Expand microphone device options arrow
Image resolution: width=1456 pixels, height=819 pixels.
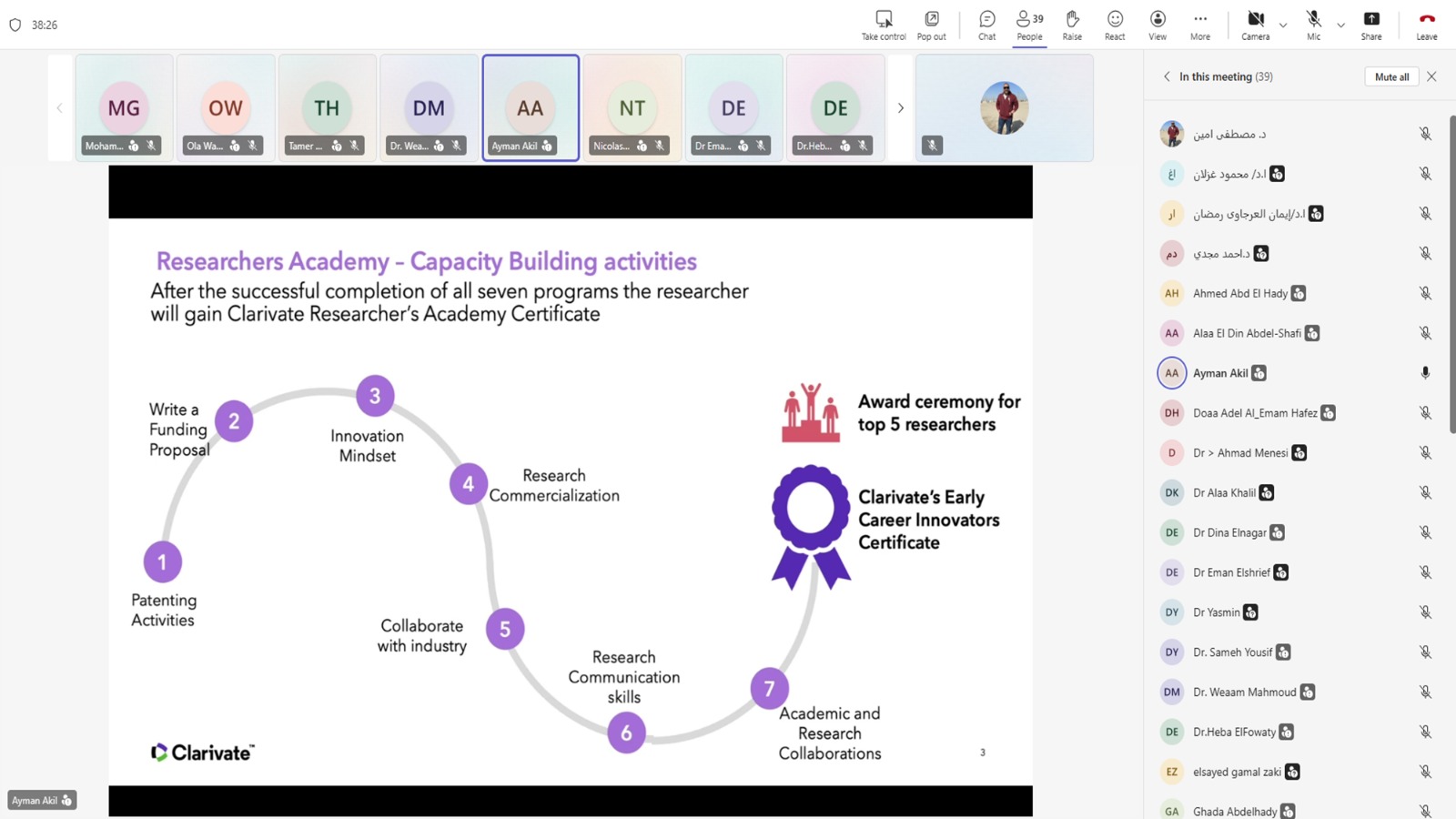click(x=1340, y=25)
